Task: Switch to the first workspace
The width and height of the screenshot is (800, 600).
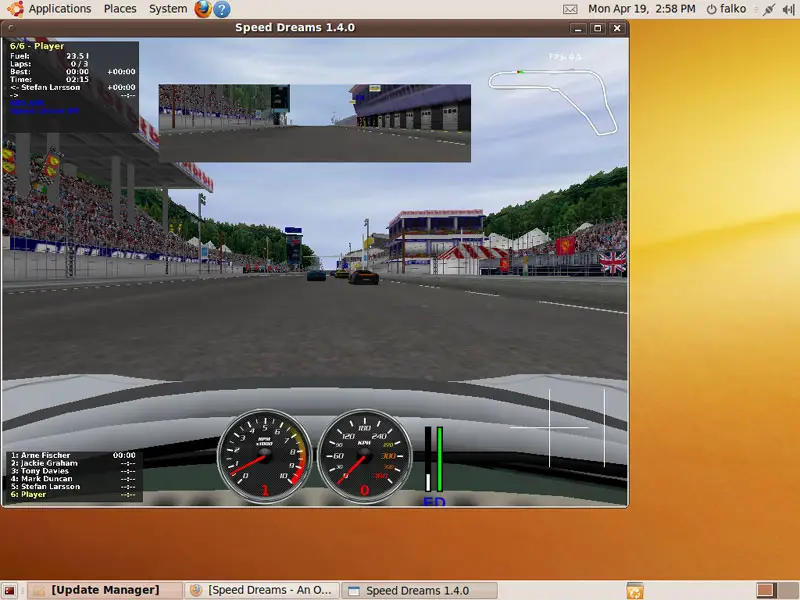Action: point(765,590)
